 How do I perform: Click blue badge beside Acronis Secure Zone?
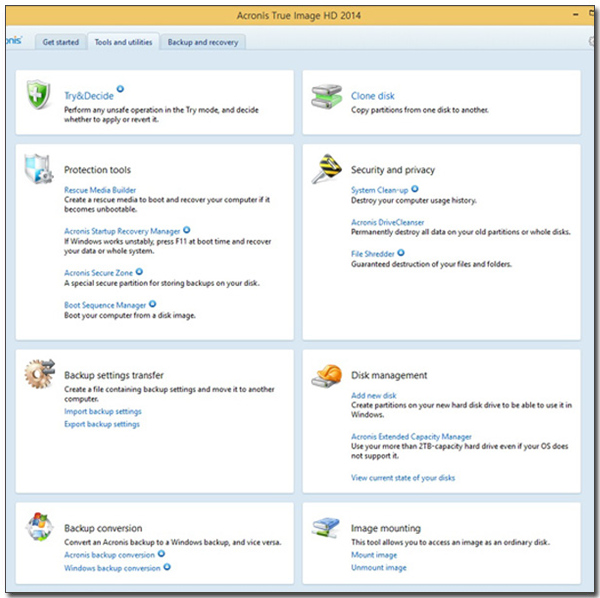tap(139, 272)
